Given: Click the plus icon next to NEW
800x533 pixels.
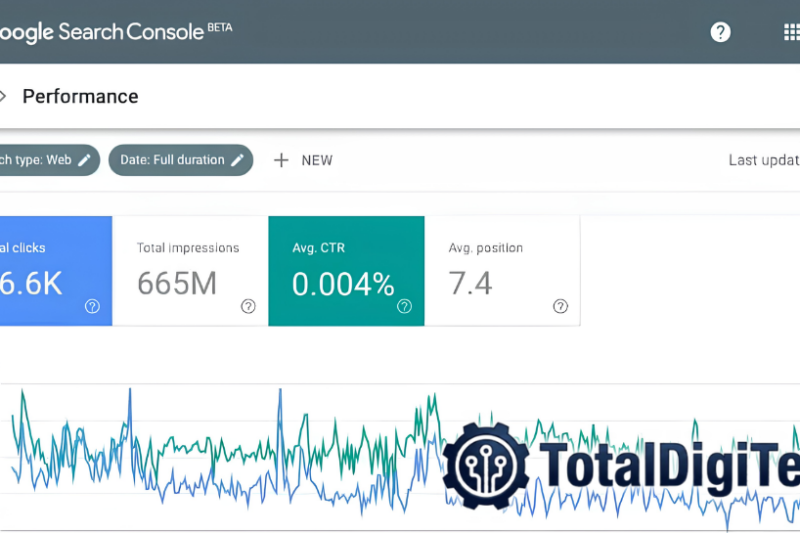Looking at the screenshot, I should [281, 160].
